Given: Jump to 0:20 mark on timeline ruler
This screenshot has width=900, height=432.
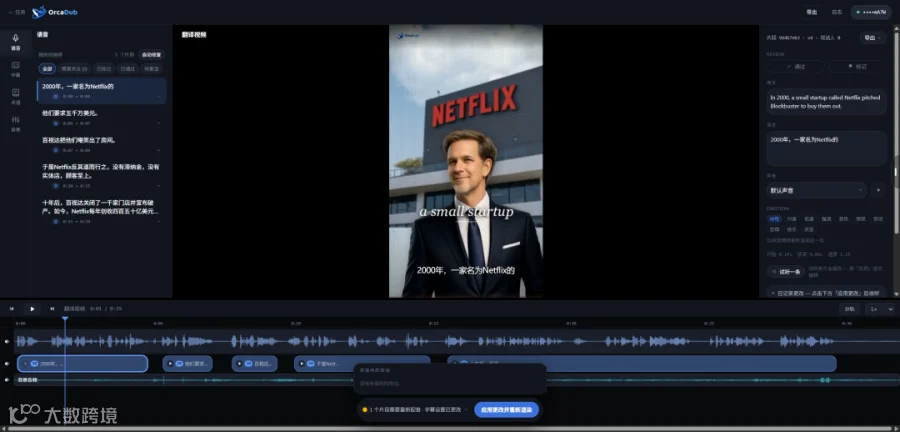Looking at the screenshot, I should click(x=570, y=324).
